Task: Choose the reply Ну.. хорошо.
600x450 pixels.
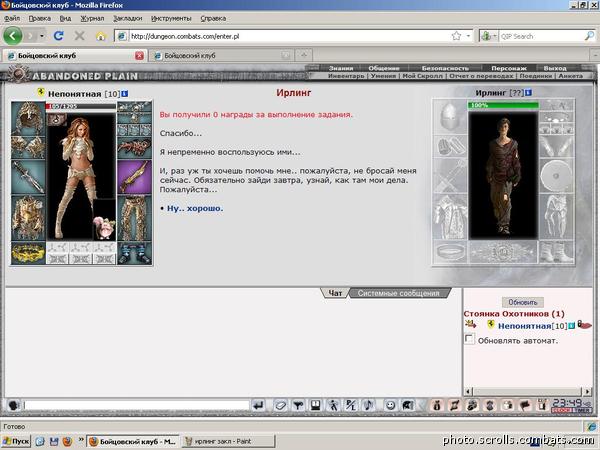Action: 195,209
